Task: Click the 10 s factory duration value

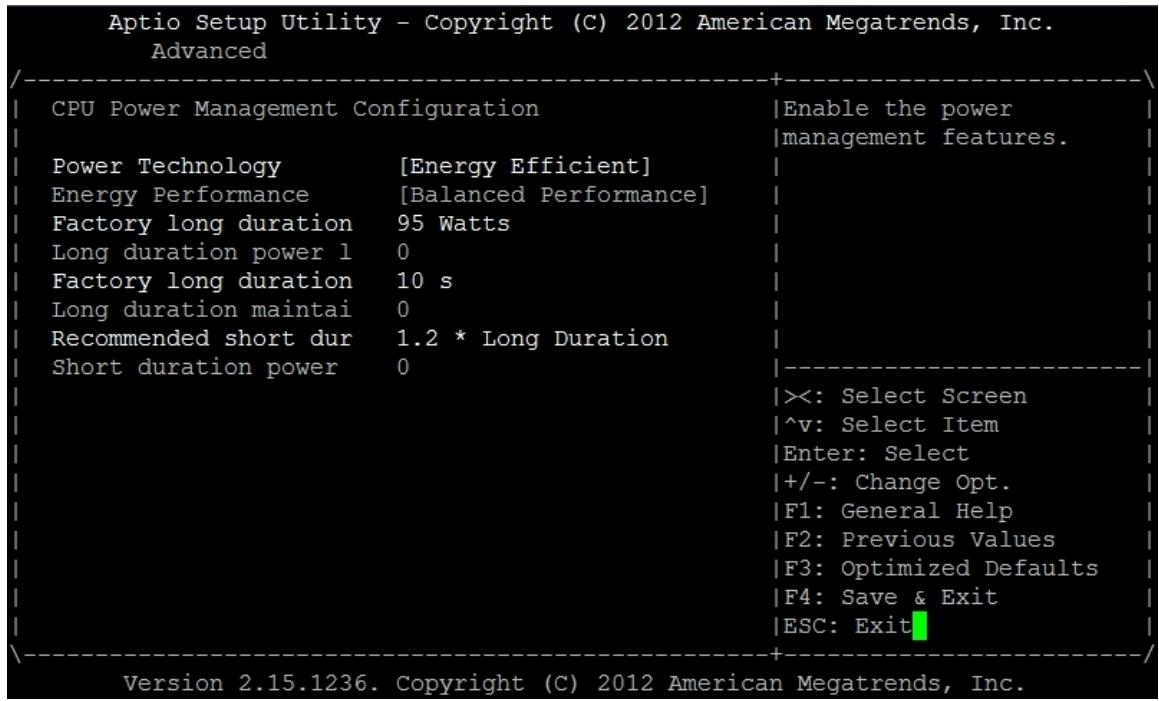Action: click(x=424, y=281)
